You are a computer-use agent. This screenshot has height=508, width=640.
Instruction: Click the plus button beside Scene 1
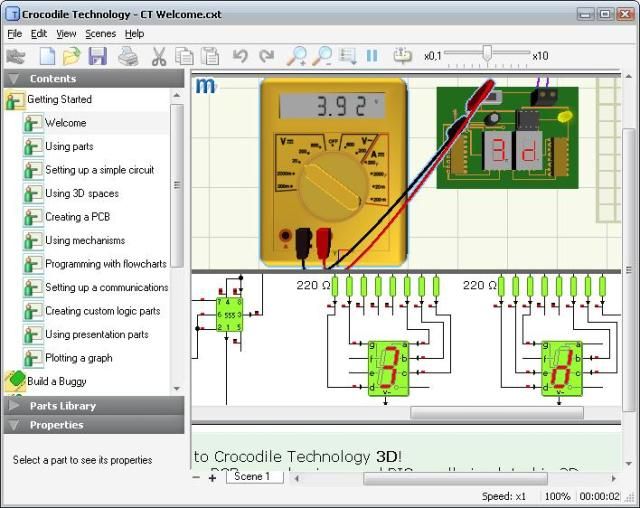pos(212,478)
